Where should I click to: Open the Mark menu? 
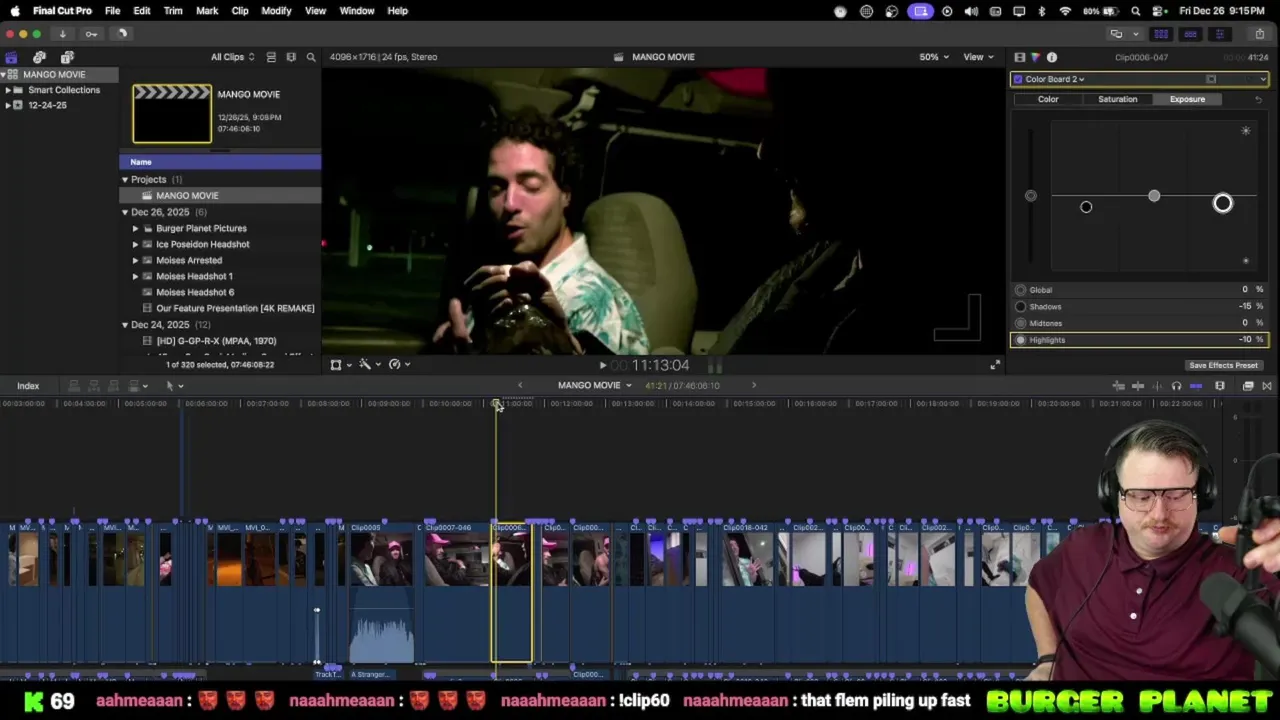tap(207, 11)
